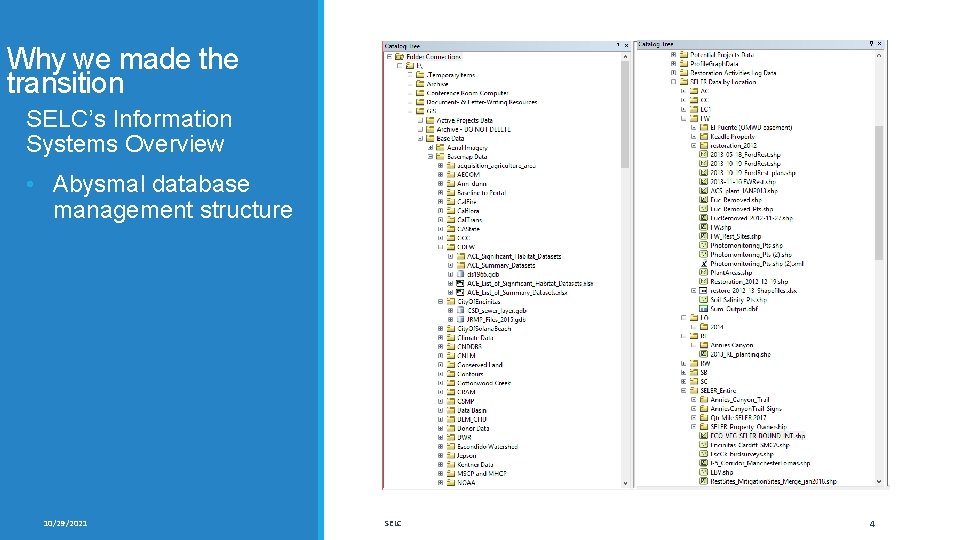Click the CNDDB folder icon
960x540 pixels.
tap(451, 347)
